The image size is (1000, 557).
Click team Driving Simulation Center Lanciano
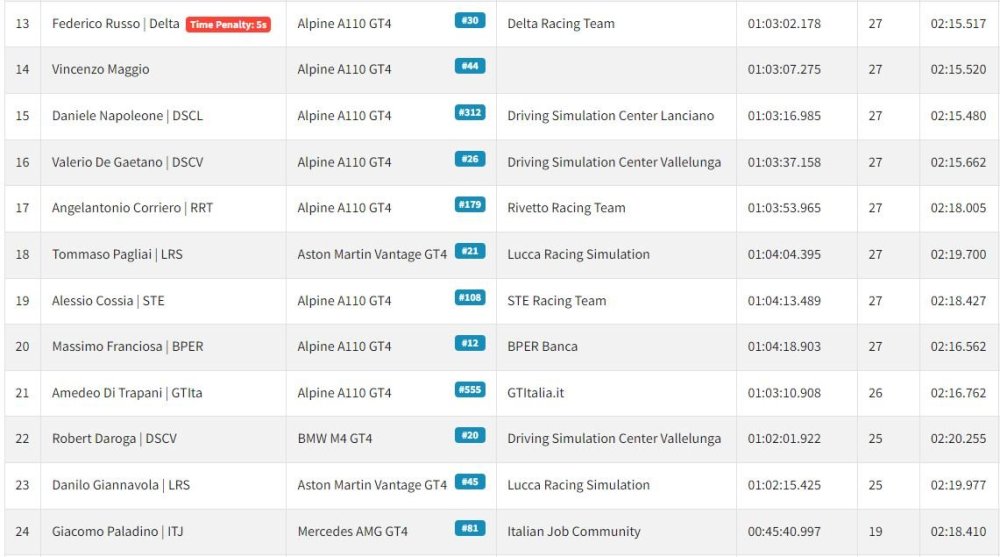[x=611, y=115]
